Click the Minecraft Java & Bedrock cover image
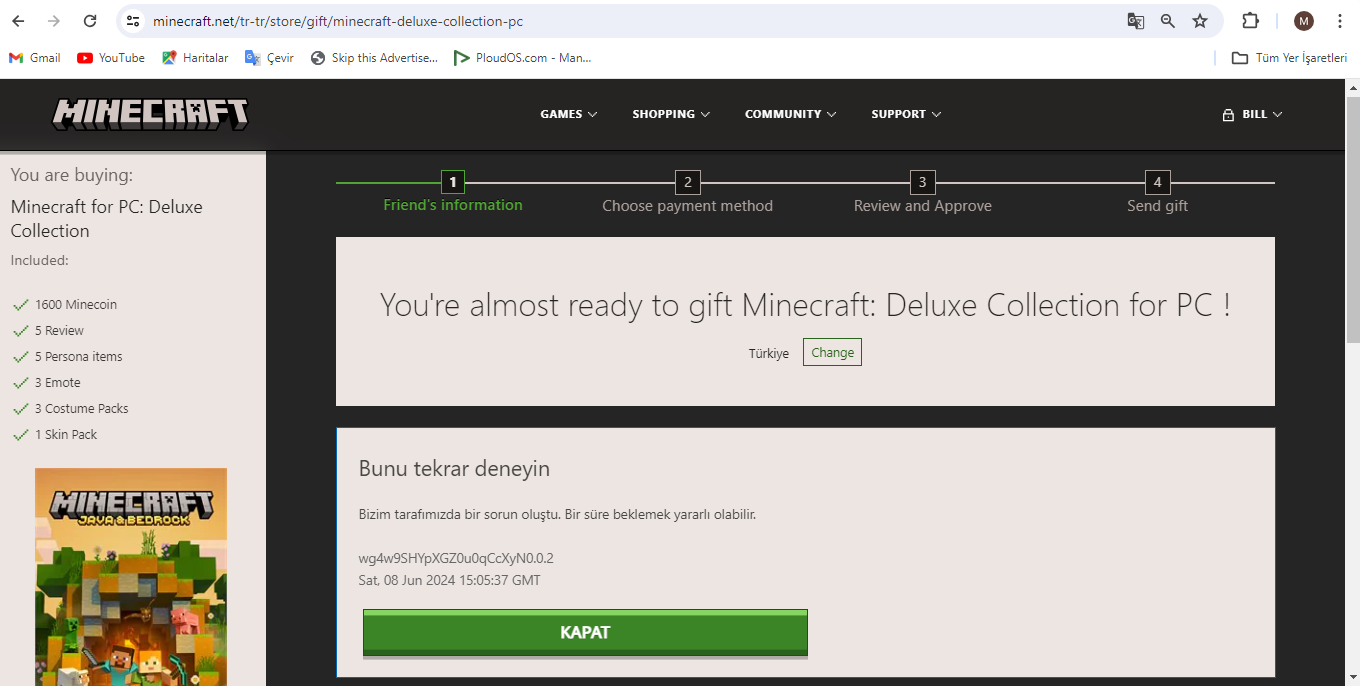Image resolution: width=1360 pixels, height=686 pixels. [x=131, y=577]
